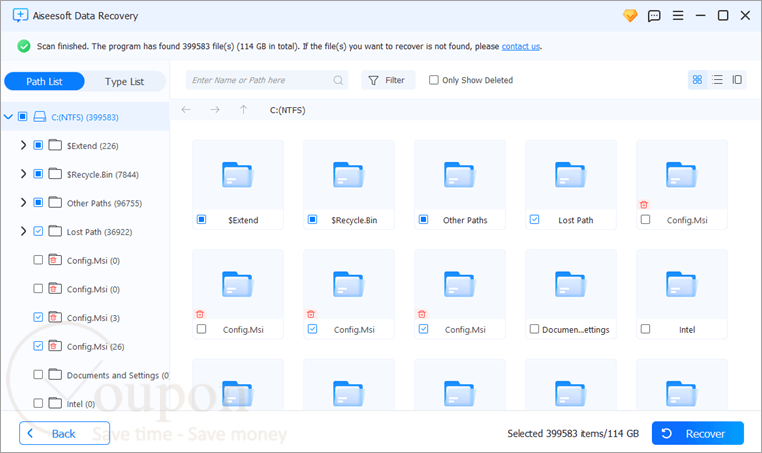Open the premium diamond upgrade icon
The height and width of the screenshot is (453, 762).
[x=630, y=16]
